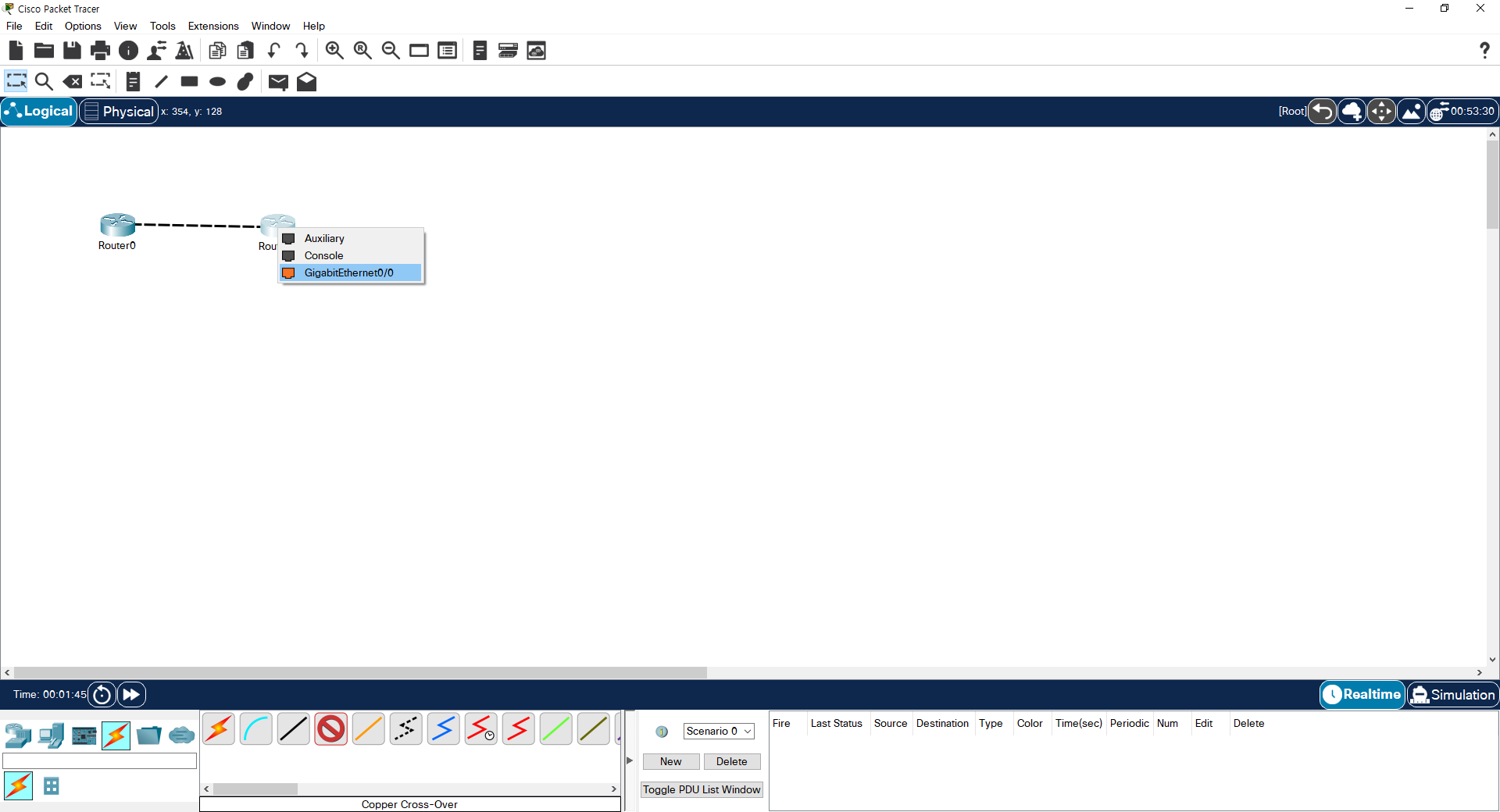This screenshot has width=1500, height=812.
Task: Print the workspace with the printer icon
Action: pos(100,51)
